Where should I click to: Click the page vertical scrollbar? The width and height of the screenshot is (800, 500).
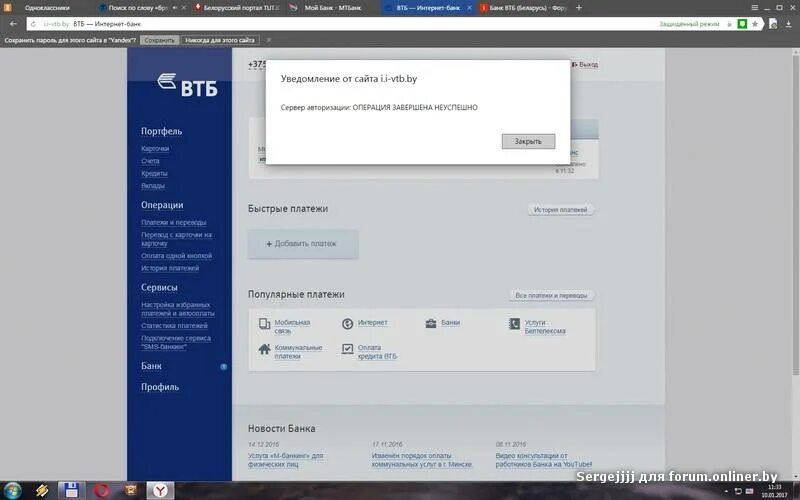pyautogui.click(x=796, y=214)
